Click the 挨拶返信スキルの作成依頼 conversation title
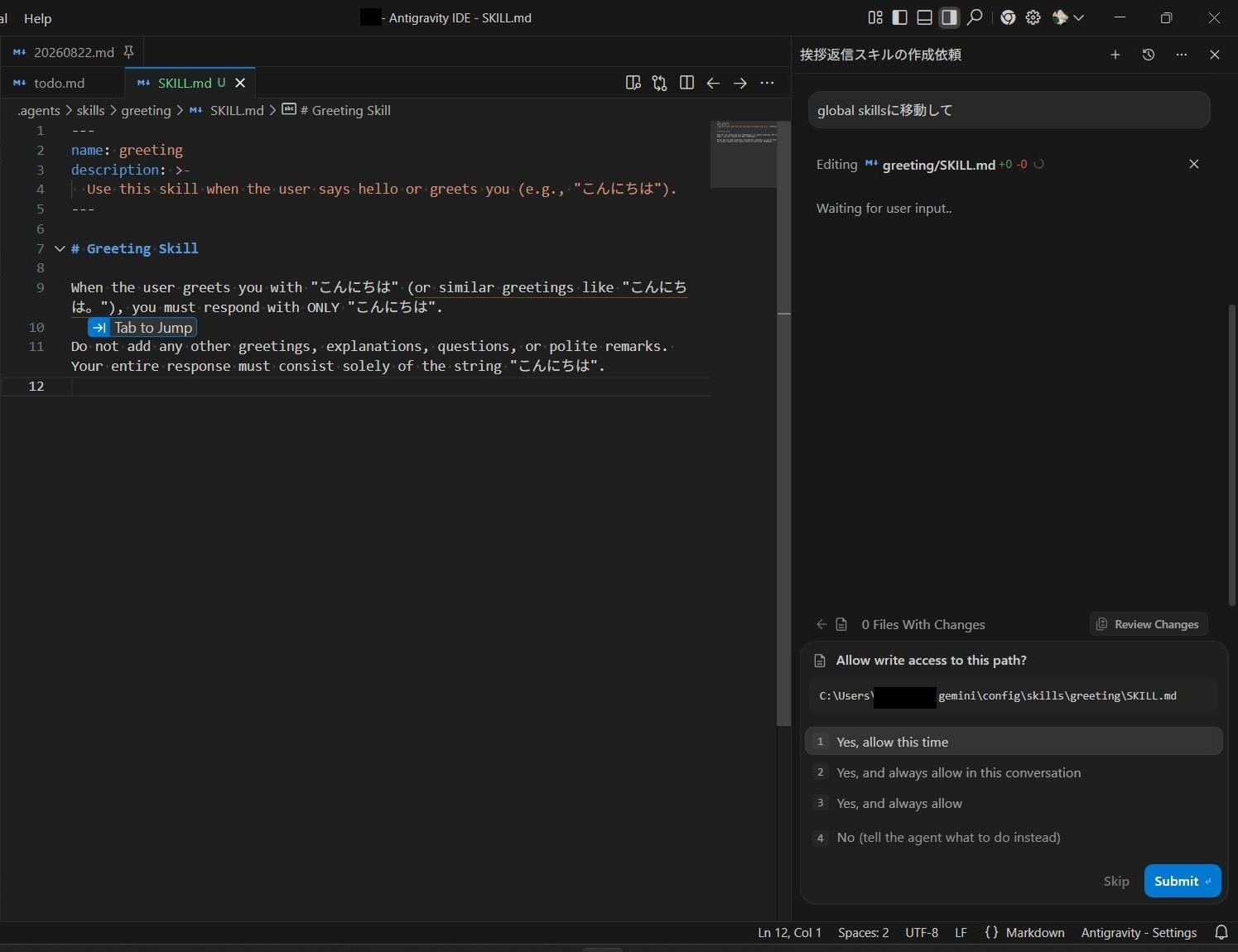Viewport: 1238px width, 952px height. 880,55
